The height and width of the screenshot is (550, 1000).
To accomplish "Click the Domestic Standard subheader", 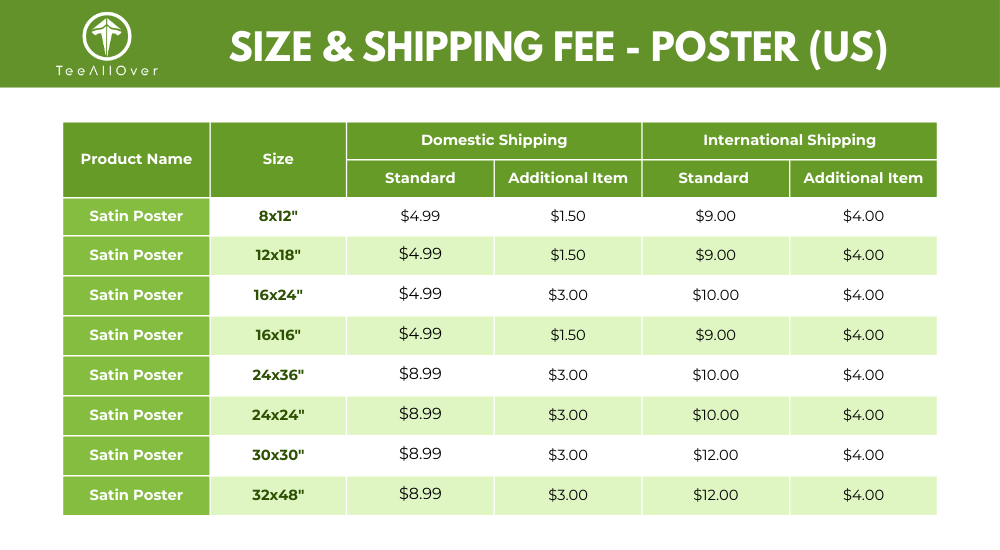I will click(420, 178).
